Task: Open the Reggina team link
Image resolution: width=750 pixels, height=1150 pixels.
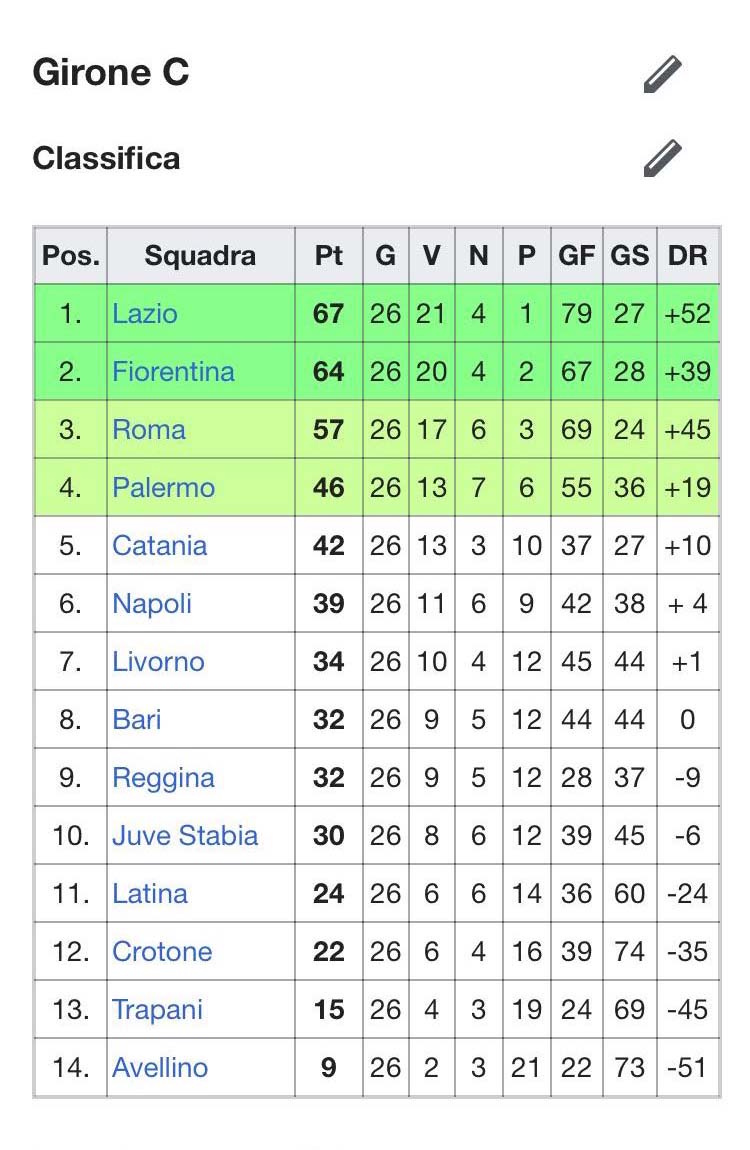Action: 163,778
